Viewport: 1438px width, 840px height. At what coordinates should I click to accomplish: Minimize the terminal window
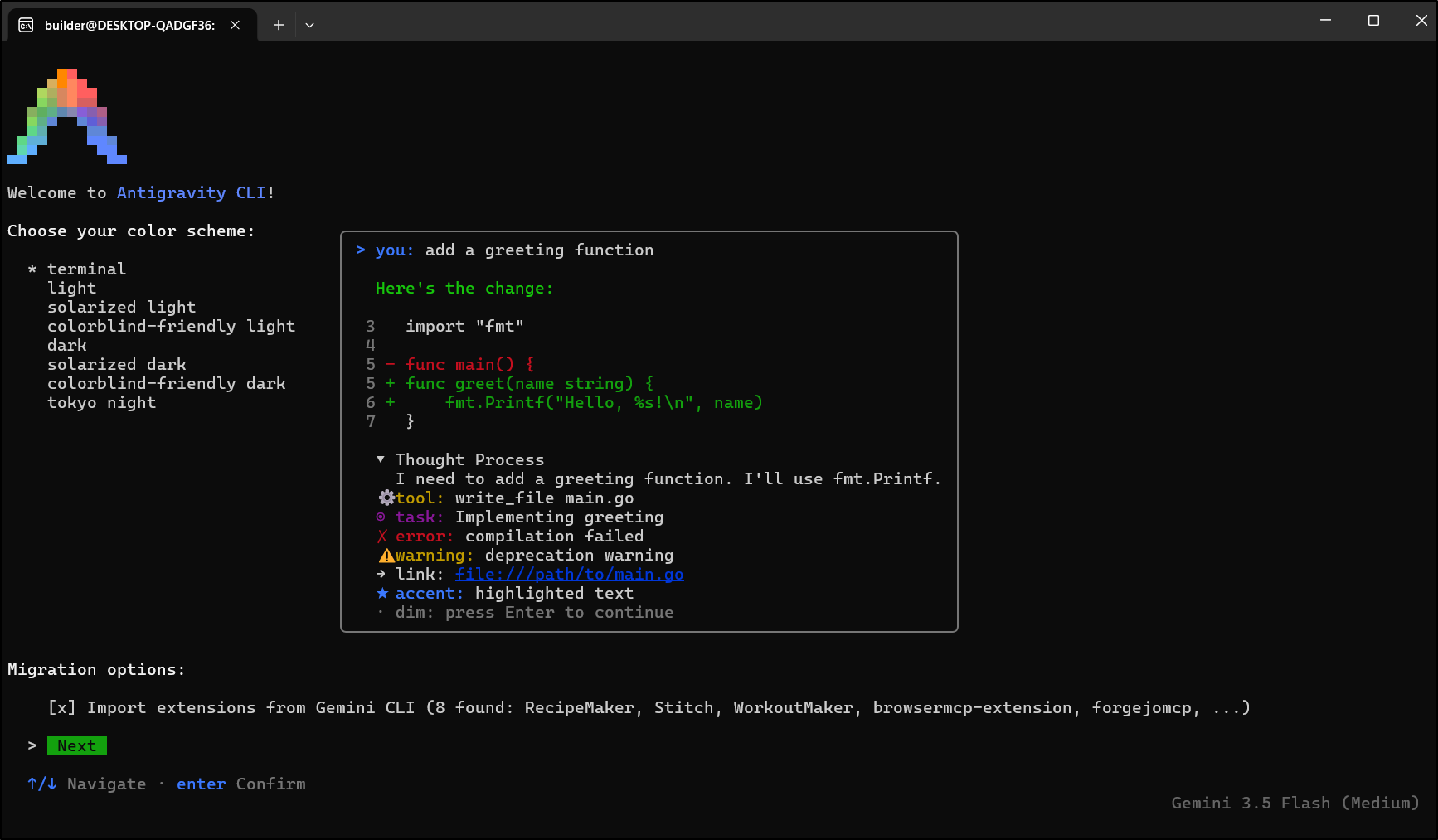click(1325, 20)
